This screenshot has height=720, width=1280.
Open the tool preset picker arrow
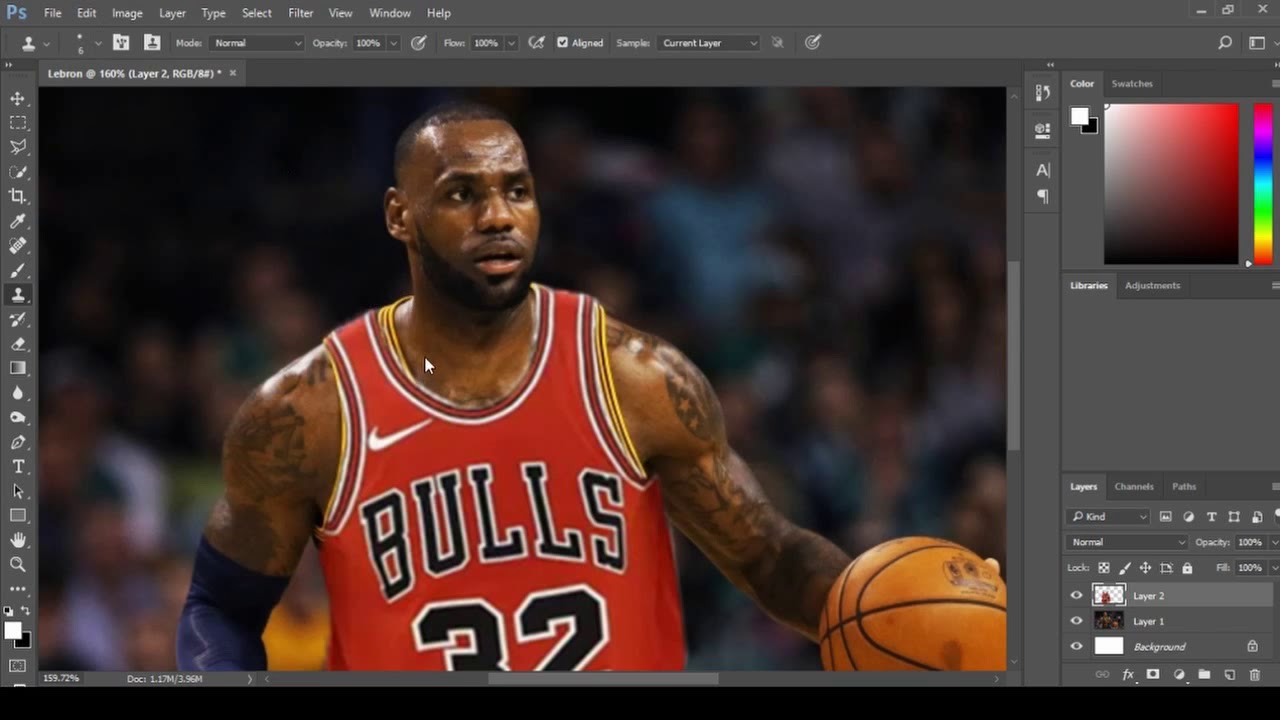pos(46,43)
